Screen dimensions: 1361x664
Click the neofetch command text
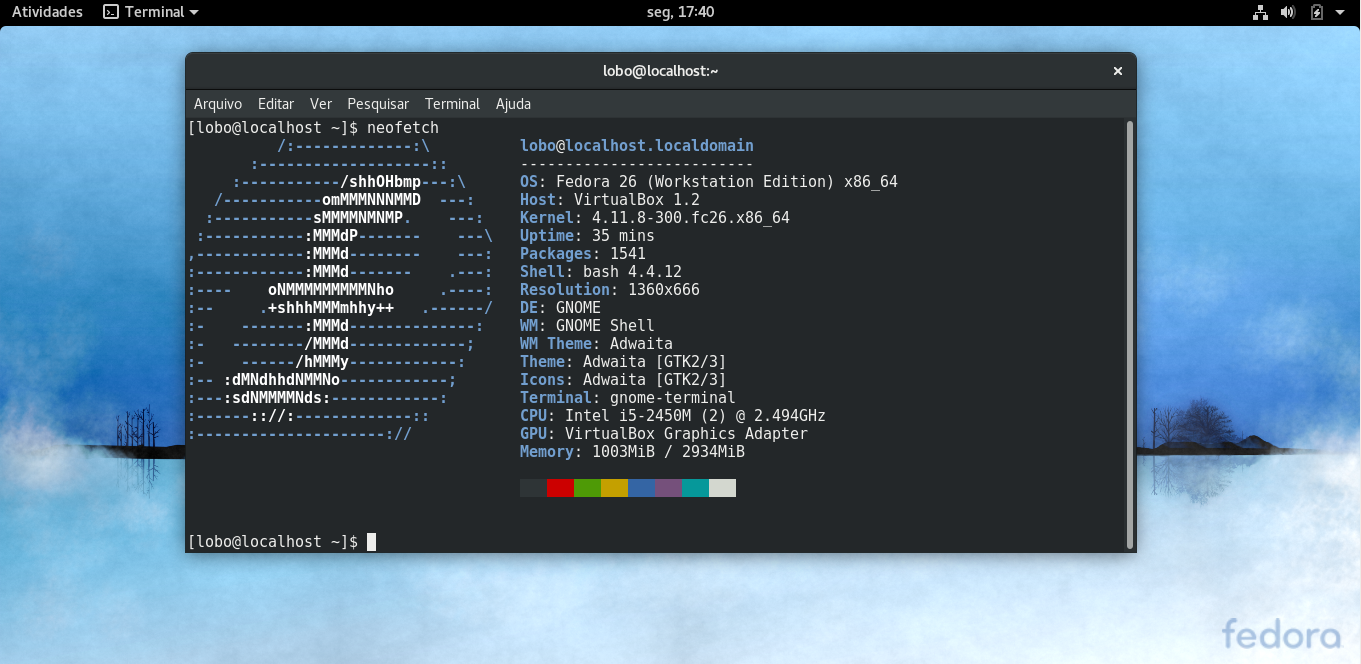[x=403, y=128]
